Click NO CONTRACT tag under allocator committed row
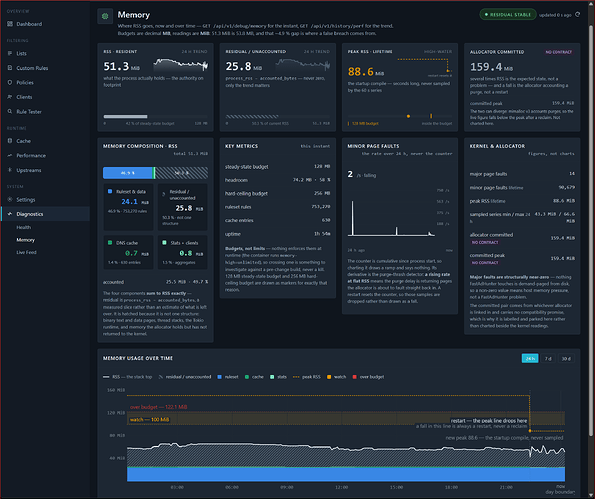Image resolution: width=595 pixels, height=499 pixels. point(485,242)
